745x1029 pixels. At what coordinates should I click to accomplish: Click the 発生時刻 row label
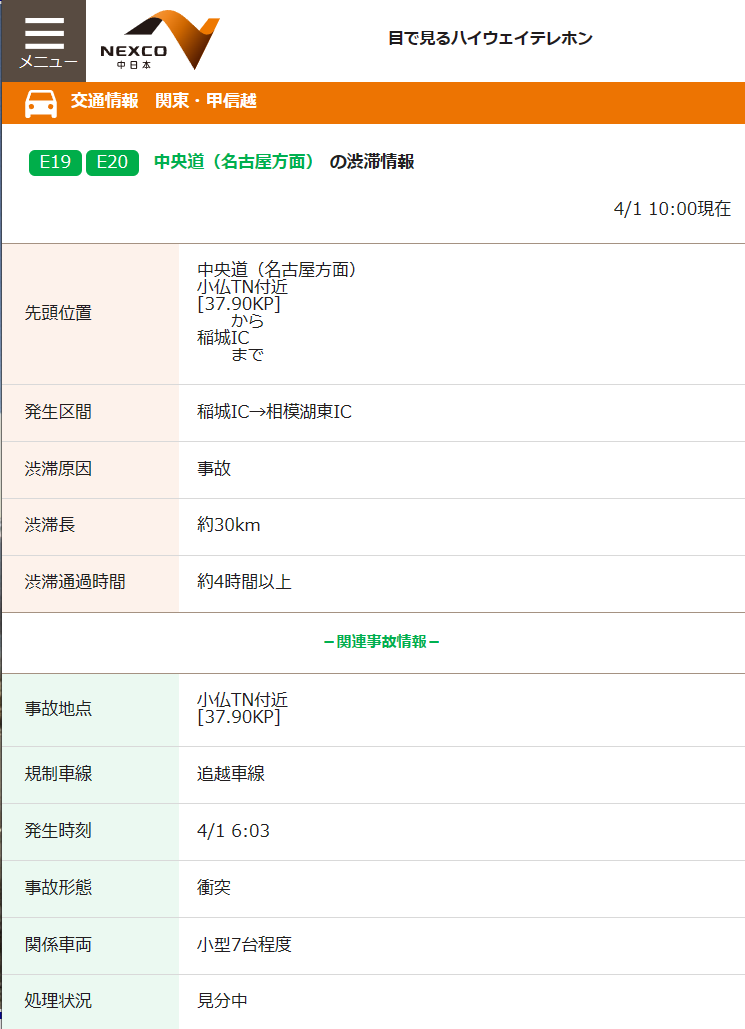coord(58,831)
